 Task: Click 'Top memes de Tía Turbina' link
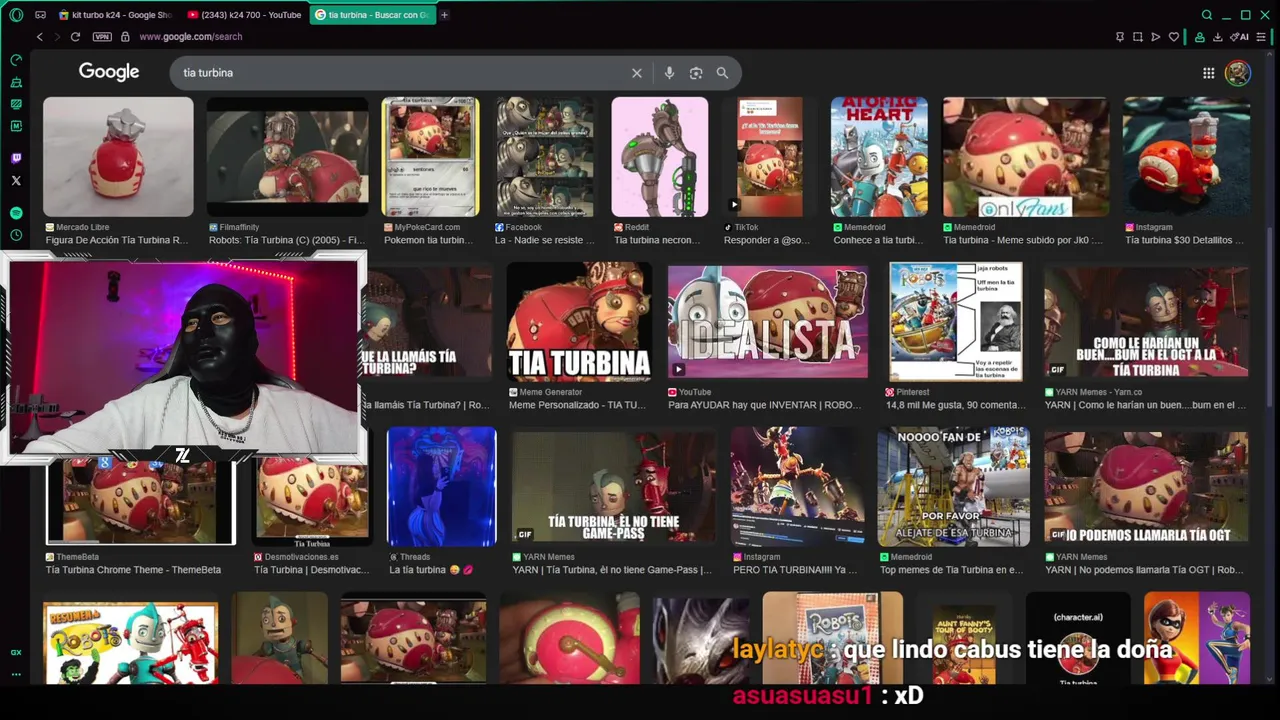[x=951, y=570]
